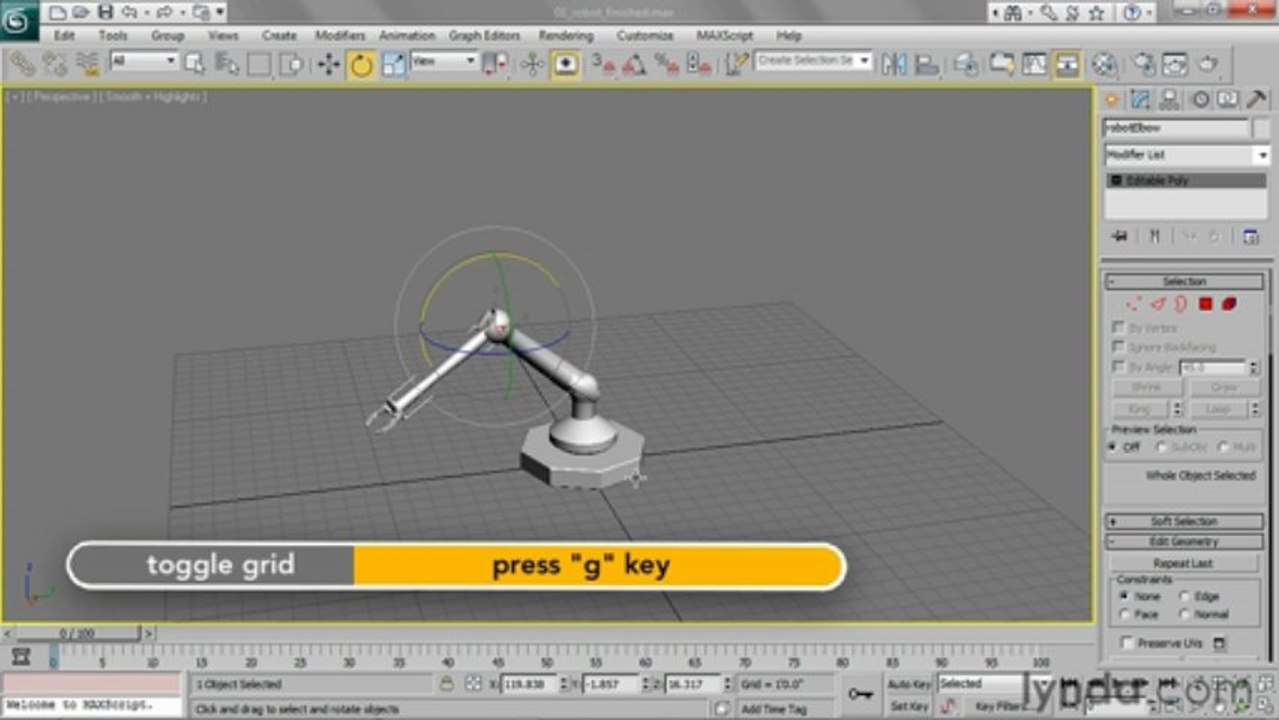Enable the Preserve UVs checkbox

1128,644
